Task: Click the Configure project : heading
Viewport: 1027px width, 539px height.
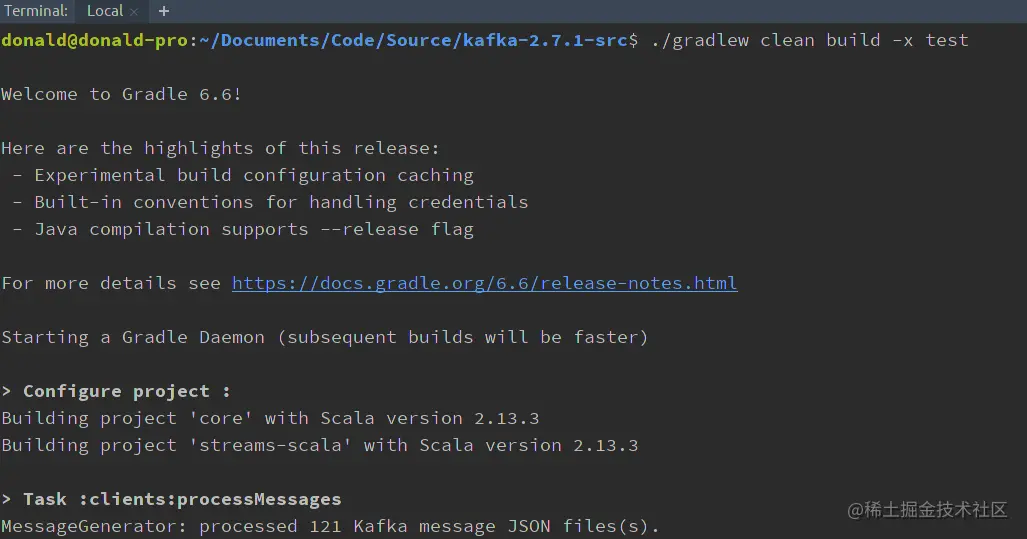Action: (x=117, y=391)
